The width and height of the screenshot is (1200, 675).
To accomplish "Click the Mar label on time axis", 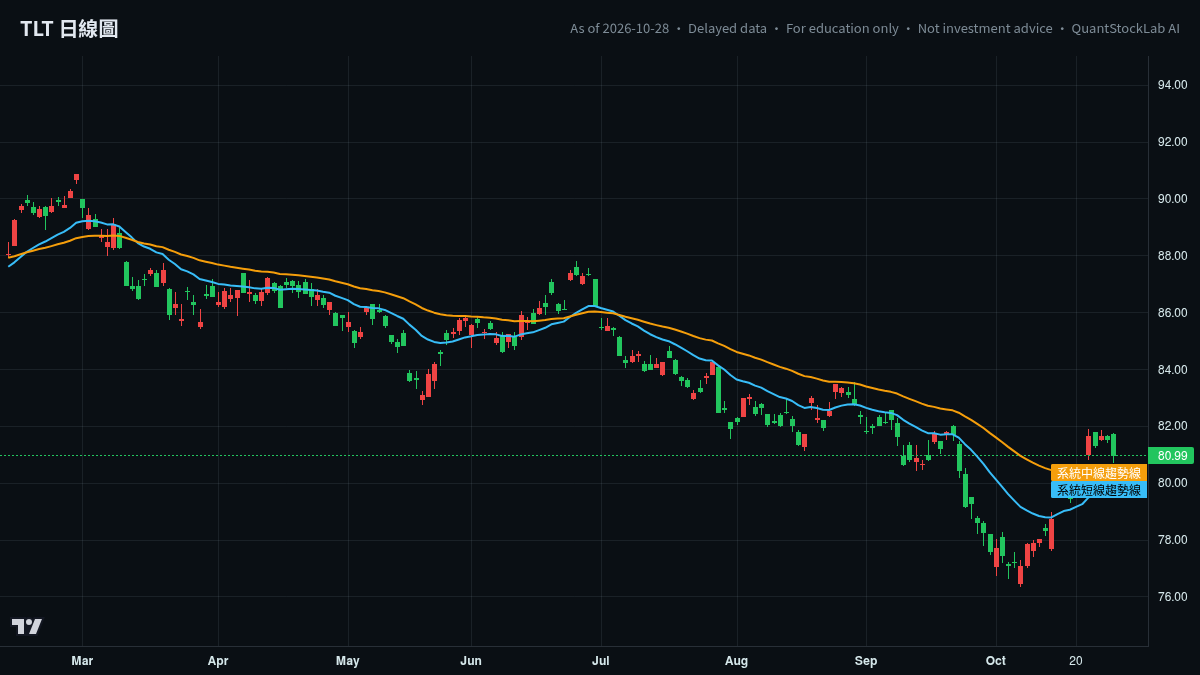I will pyautogui.click(x=82, y=661).
